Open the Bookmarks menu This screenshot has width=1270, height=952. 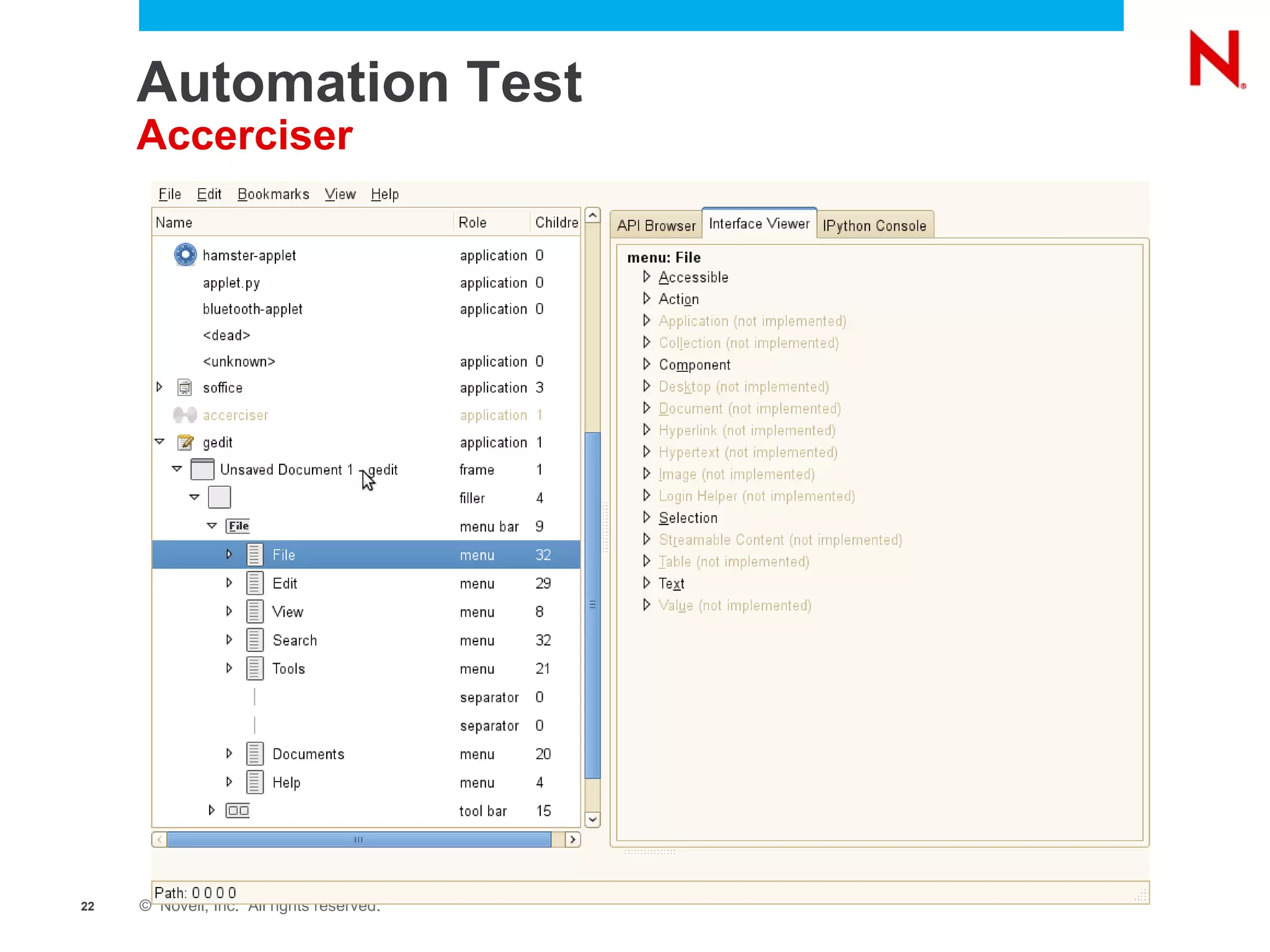[273, 194]
